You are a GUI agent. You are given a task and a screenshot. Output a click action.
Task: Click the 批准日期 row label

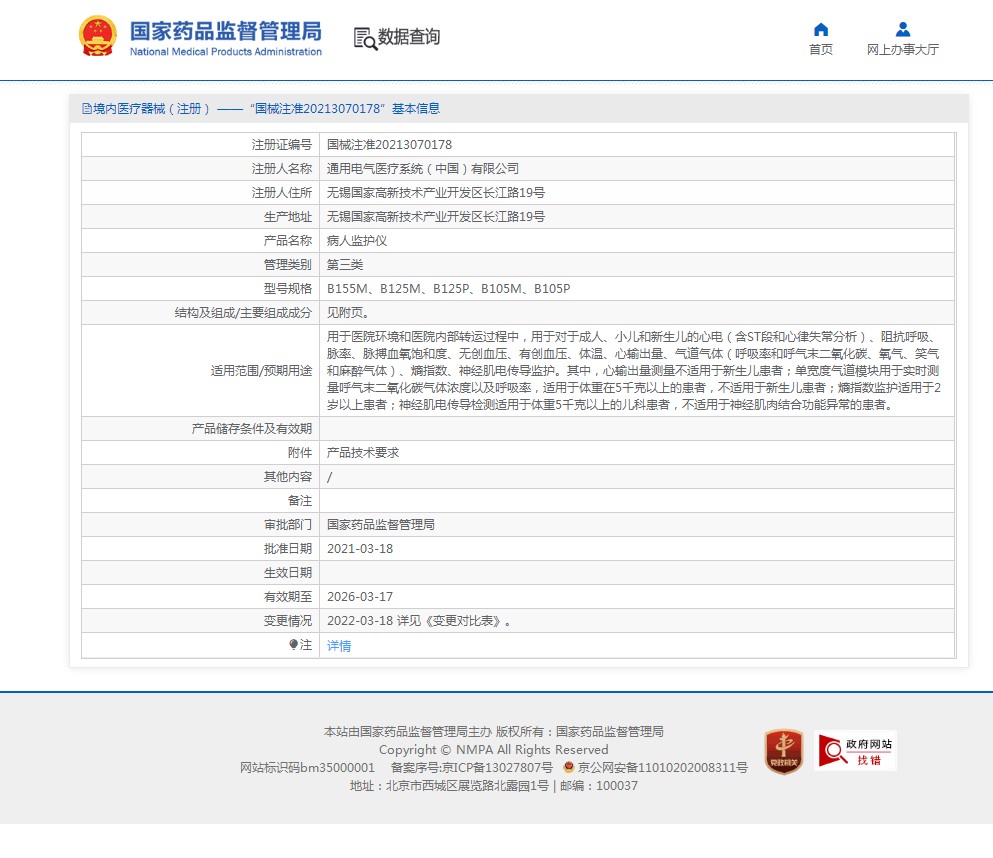pyautogui.click(x=288, y=549)
